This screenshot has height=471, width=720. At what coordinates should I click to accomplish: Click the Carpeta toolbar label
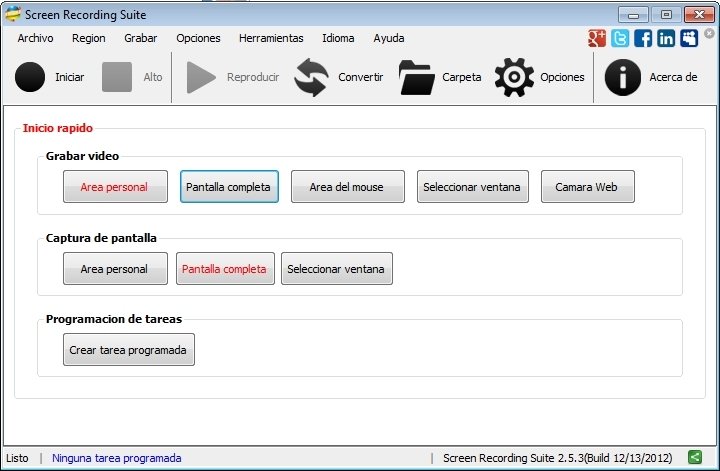point(461,77)
